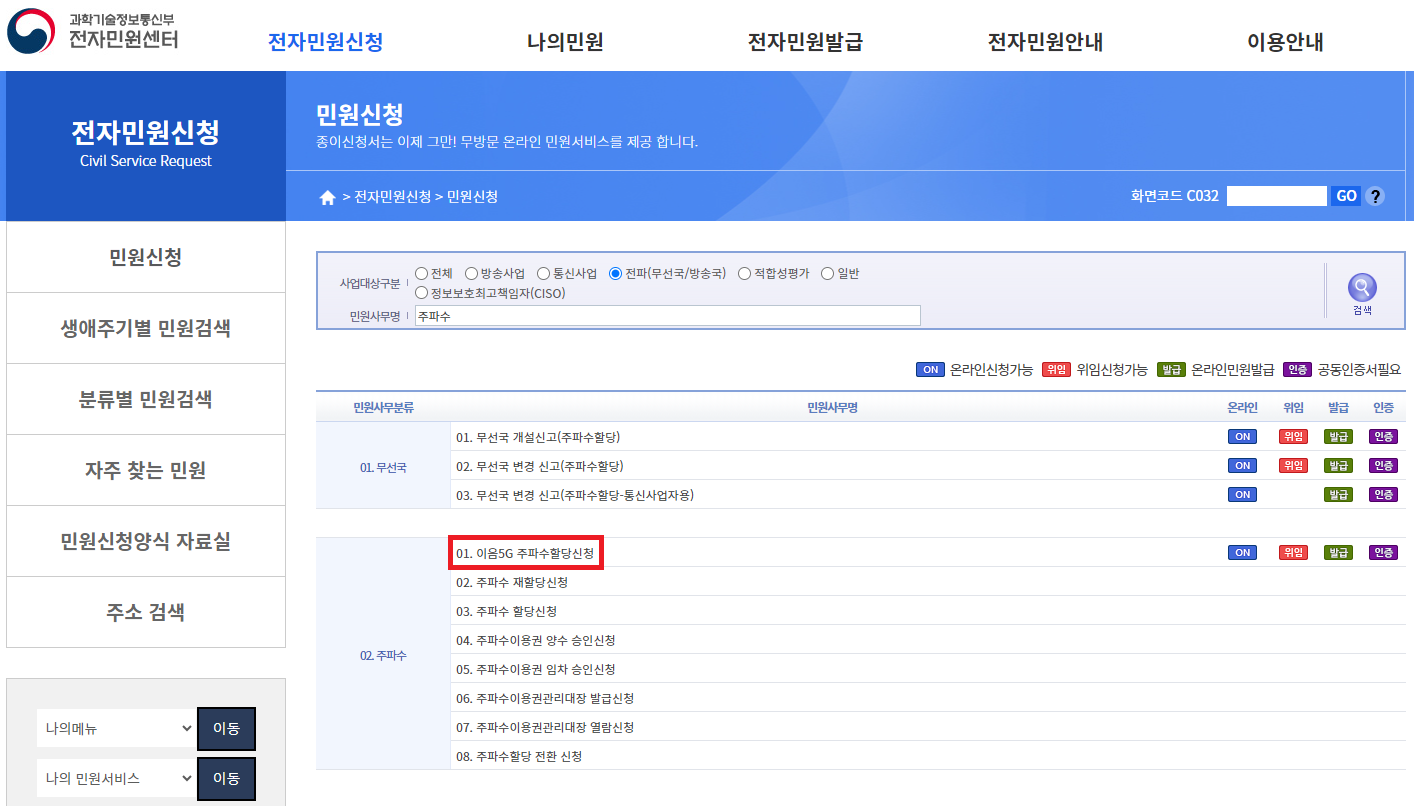Open 07. 주파수이용권관리대장 열람신청 link
Screen dimensions: 1414x806
(x=545, y=727)
